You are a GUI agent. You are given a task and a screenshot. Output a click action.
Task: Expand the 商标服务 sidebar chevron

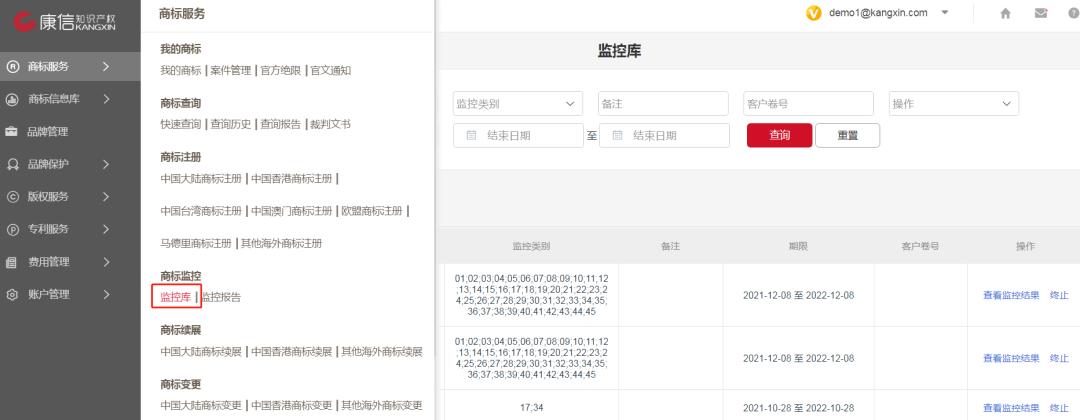(106, 67)
